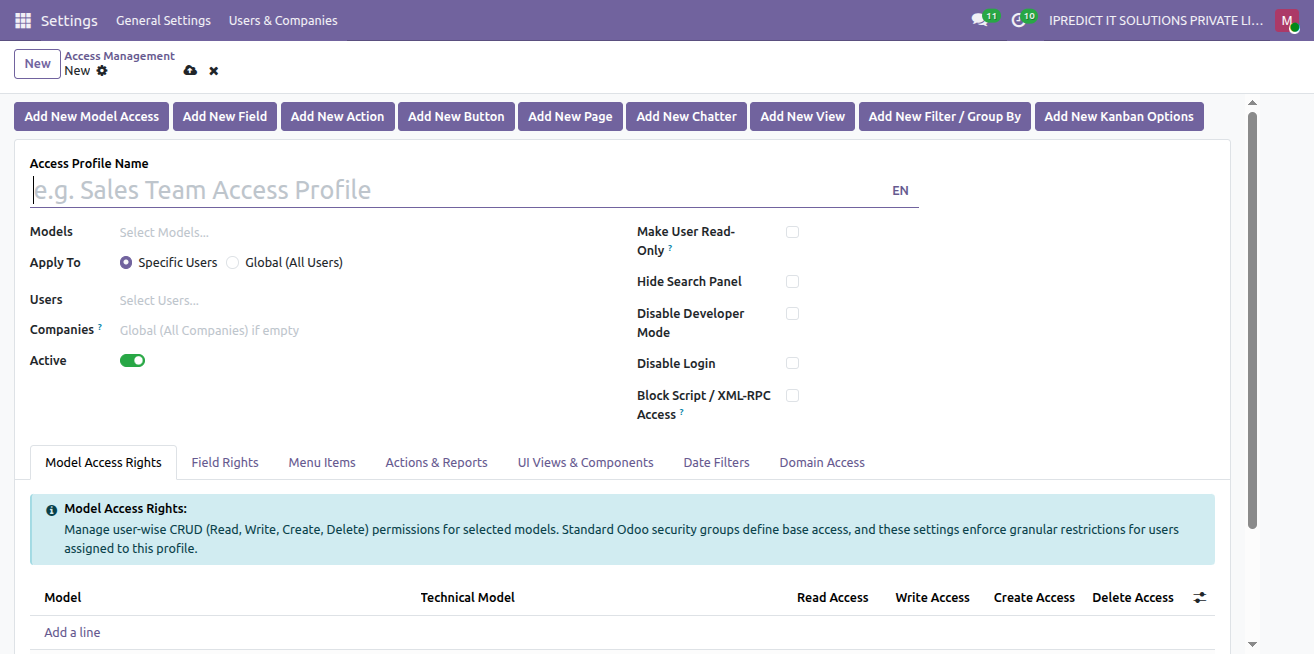
Task: Click the Settings app title
Action: 69,20
